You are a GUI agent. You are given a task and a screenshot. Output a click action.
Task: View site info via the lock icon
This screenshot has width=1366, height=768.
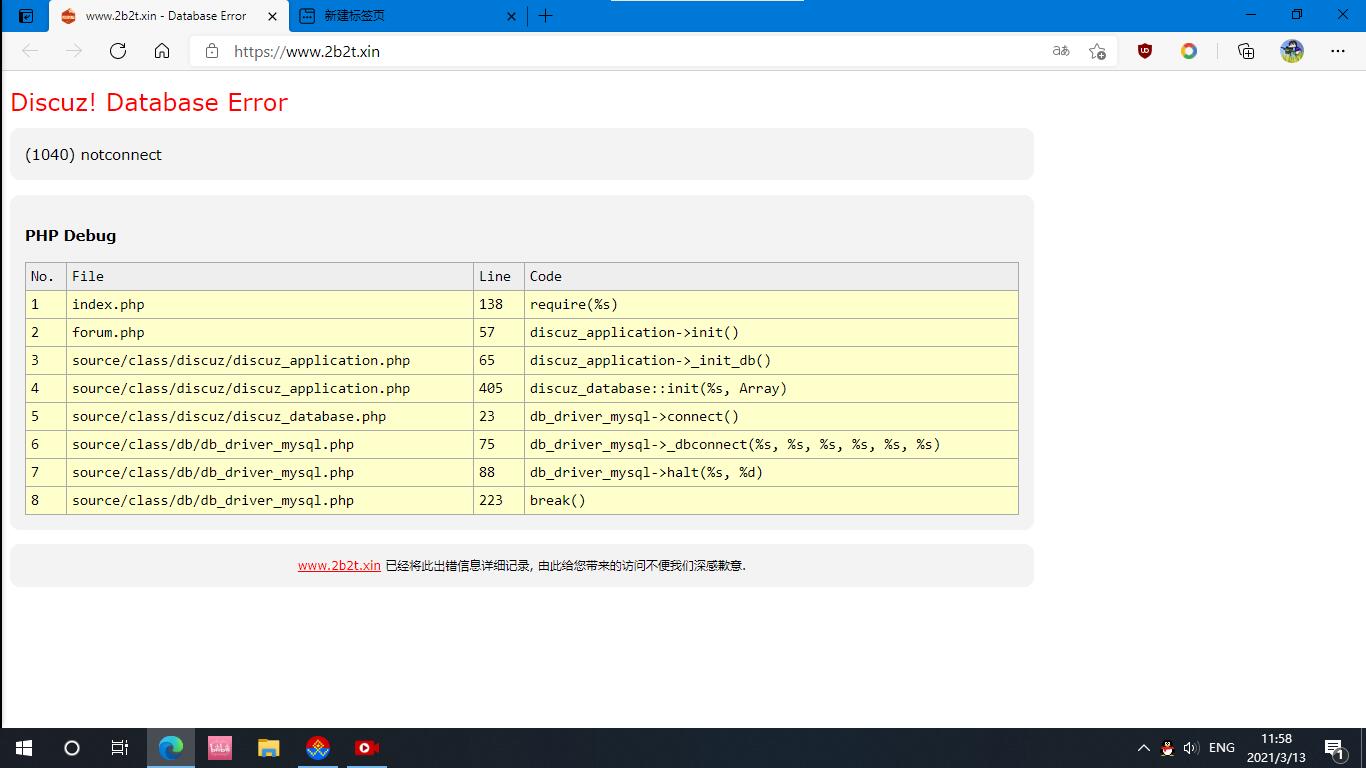pos(211,51)
